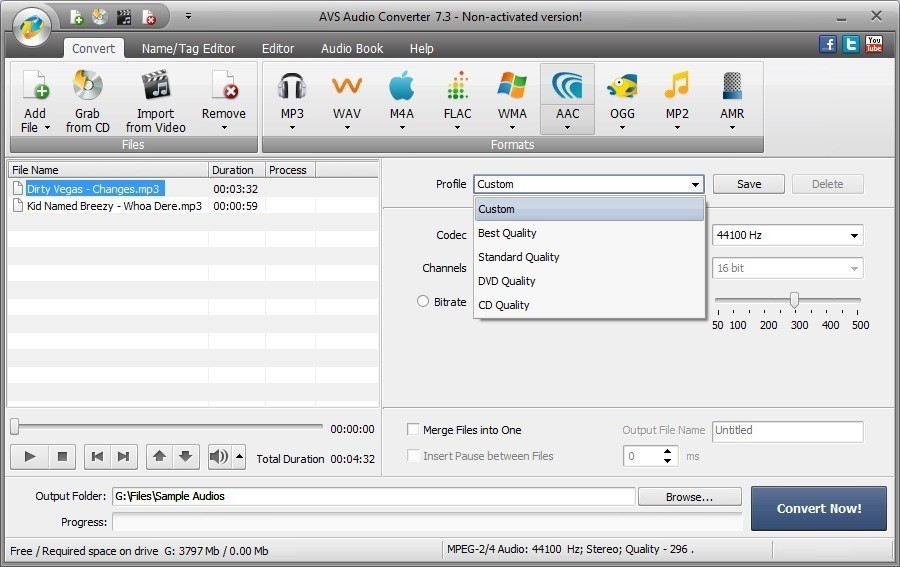Viewport: 900px width, 567px height.
Task: Click the Convert Now! button
Action: (818, 508)
